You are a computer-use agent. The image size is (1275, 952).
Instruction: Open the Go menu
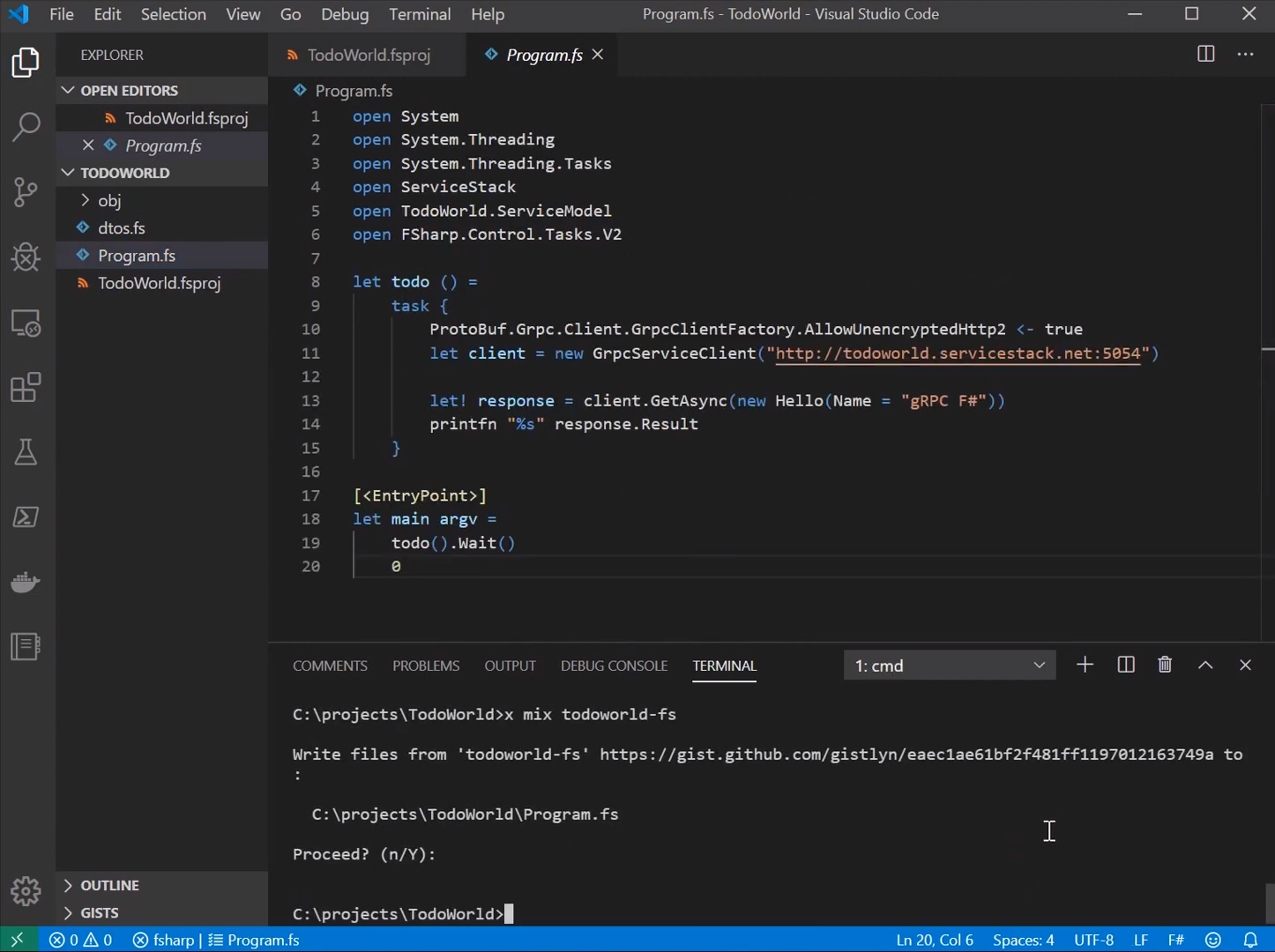[x=291, y=14]
